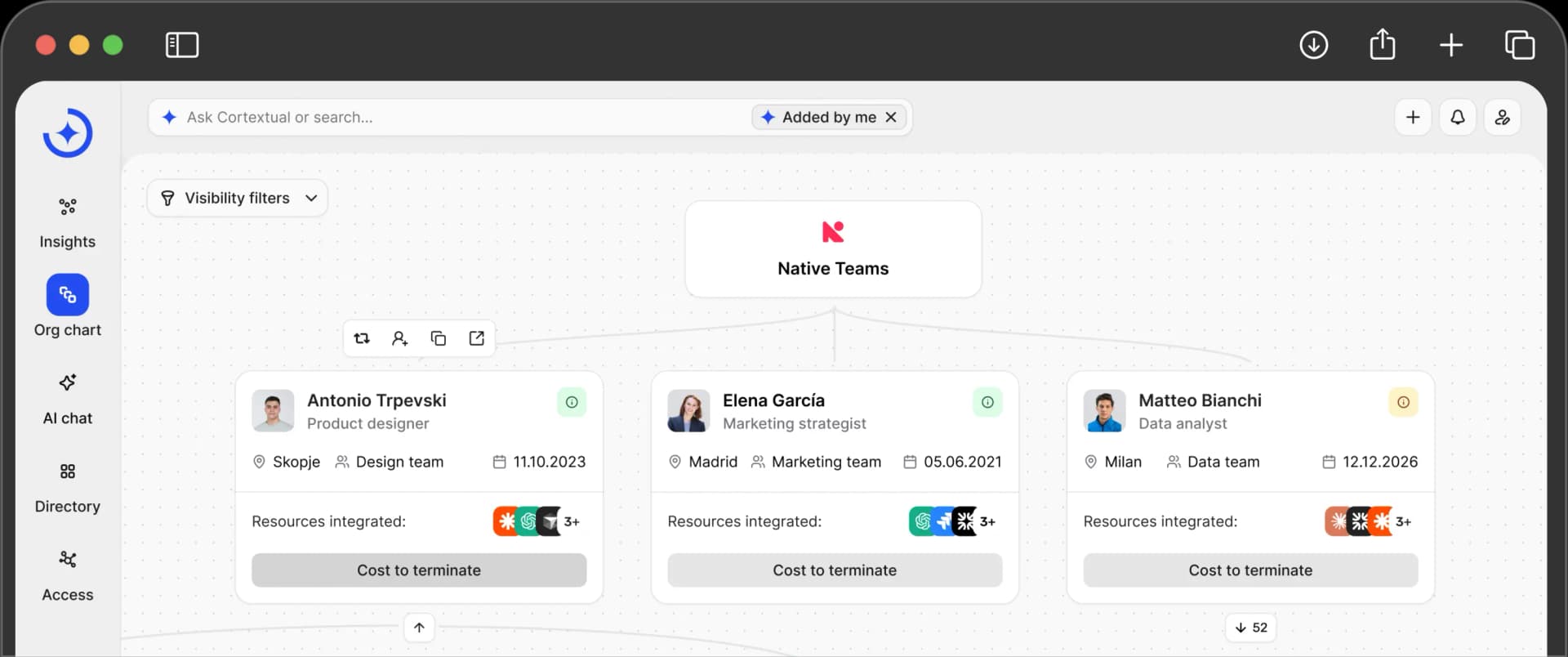Click Elena García's profile photo

coord(688,410)
